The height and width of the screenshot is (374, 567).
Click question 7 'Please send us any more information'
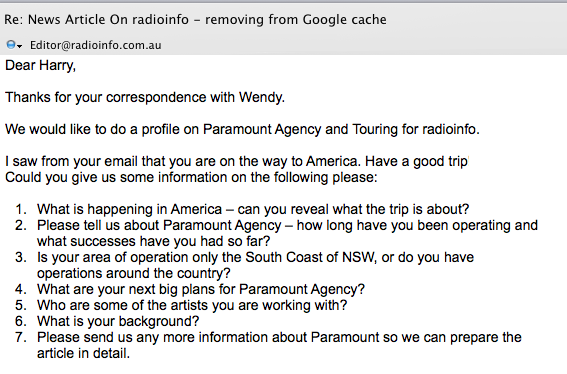[x=279, y=337]
